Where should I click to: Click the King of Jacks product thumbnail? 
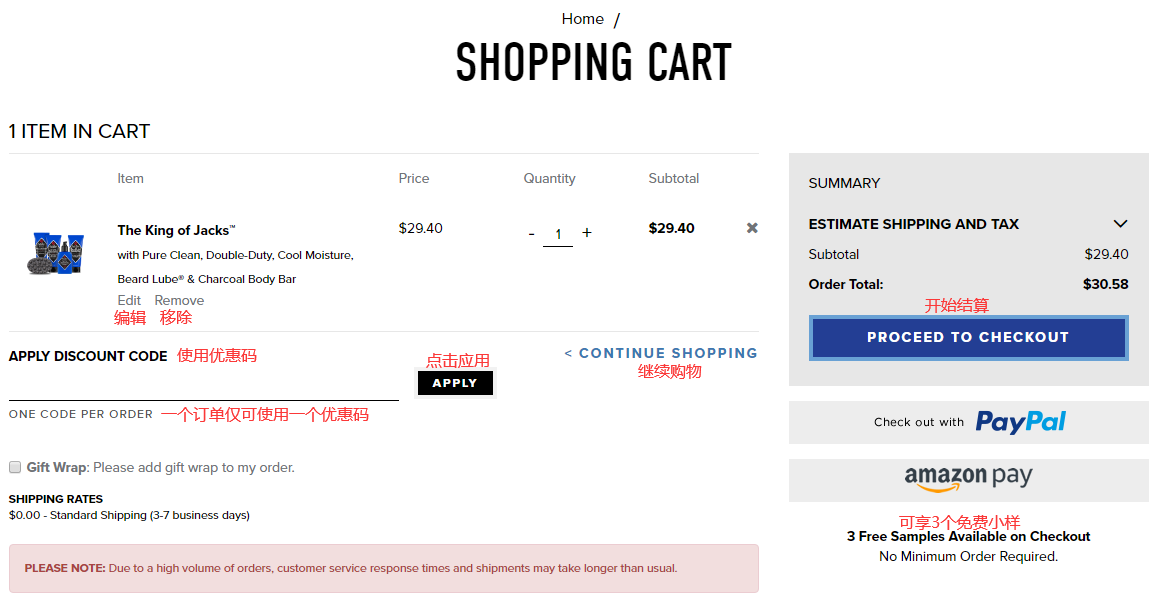pyautogui.click(x=56, y=254)
